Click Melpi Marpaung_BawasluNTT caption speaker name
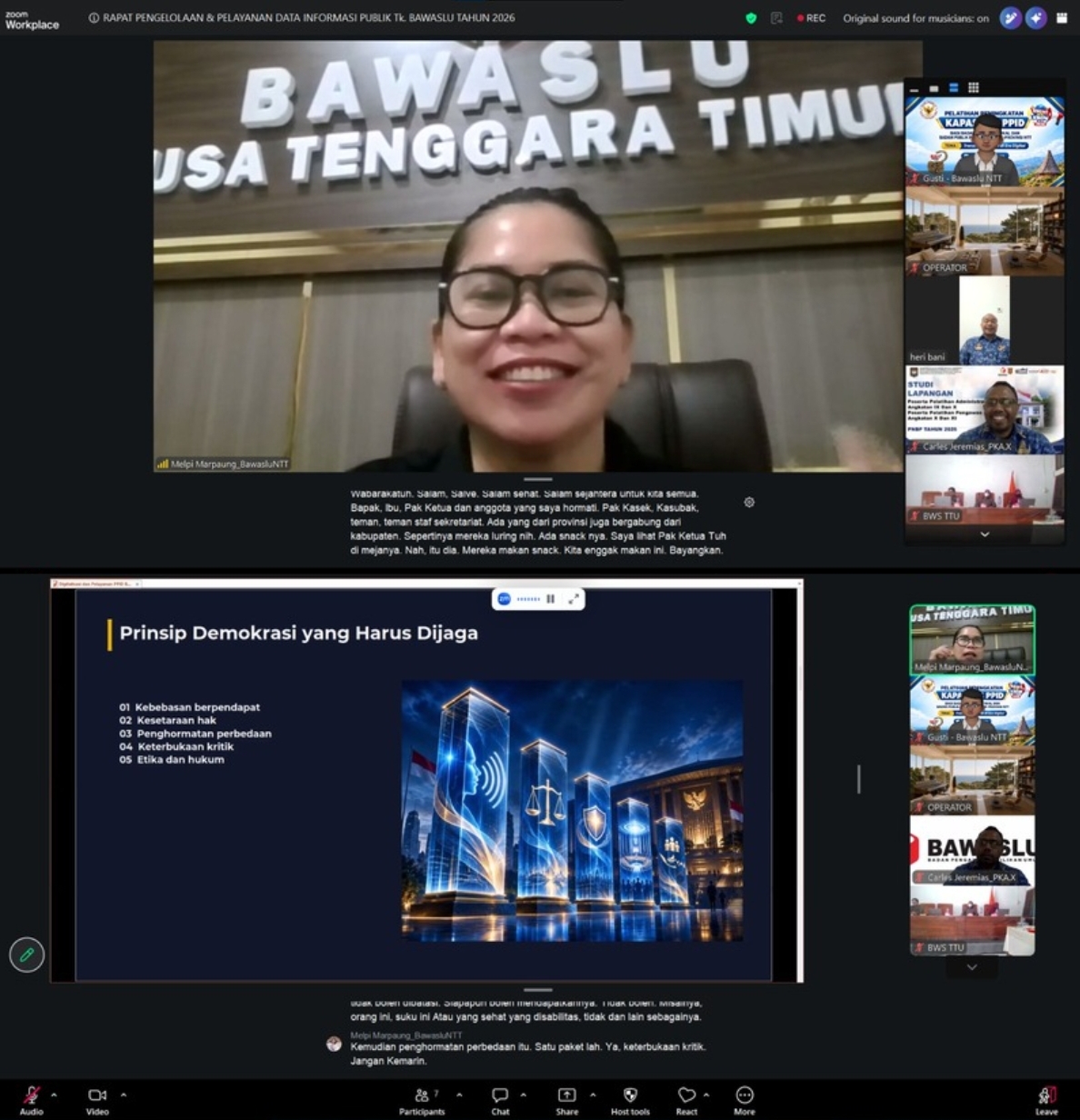Screen dimensions: 1080x1120 tap(405, 1035)
